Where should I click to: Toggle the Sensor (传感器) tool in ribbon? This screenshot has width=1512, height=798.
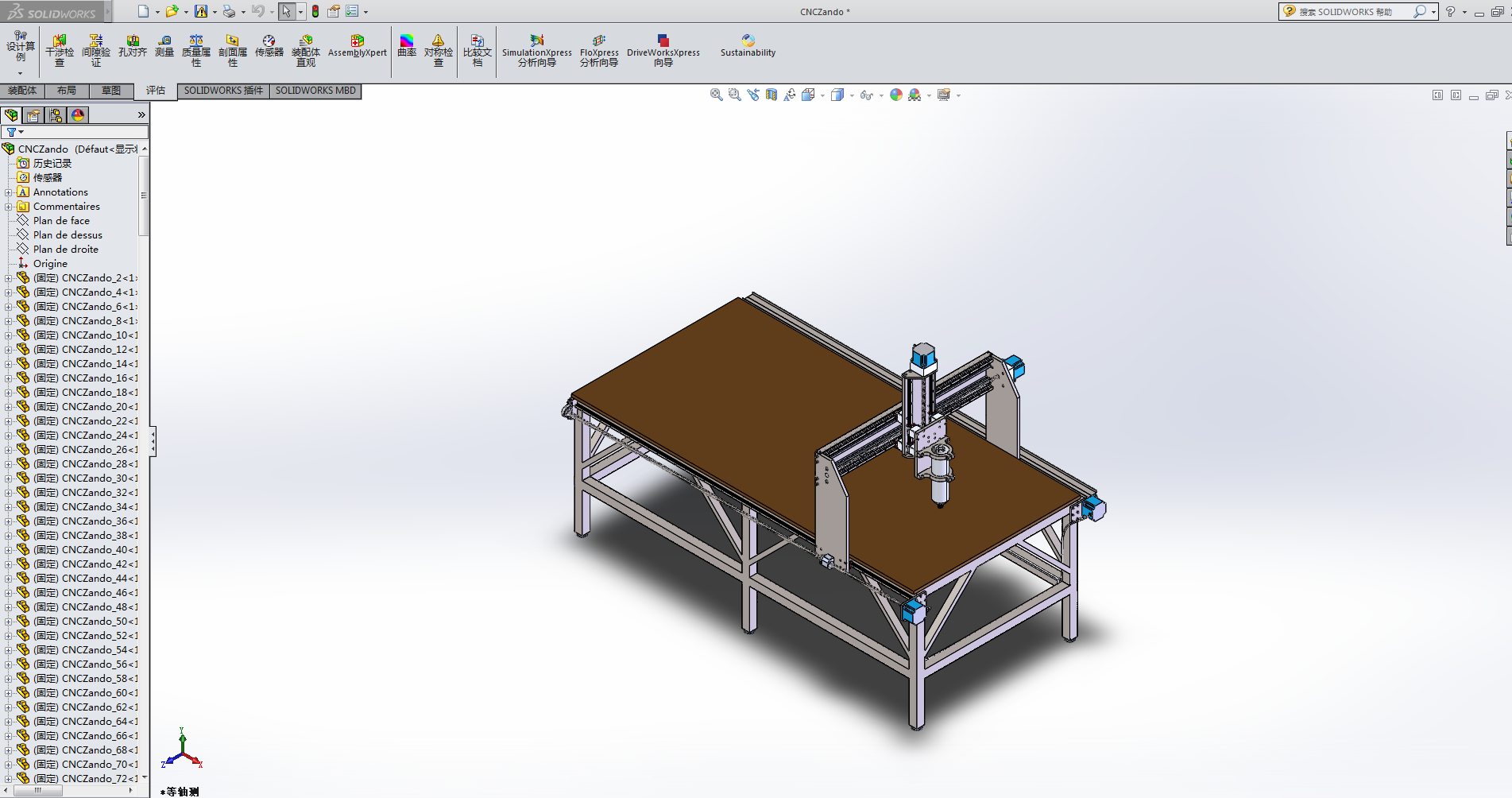coord(269,46)
